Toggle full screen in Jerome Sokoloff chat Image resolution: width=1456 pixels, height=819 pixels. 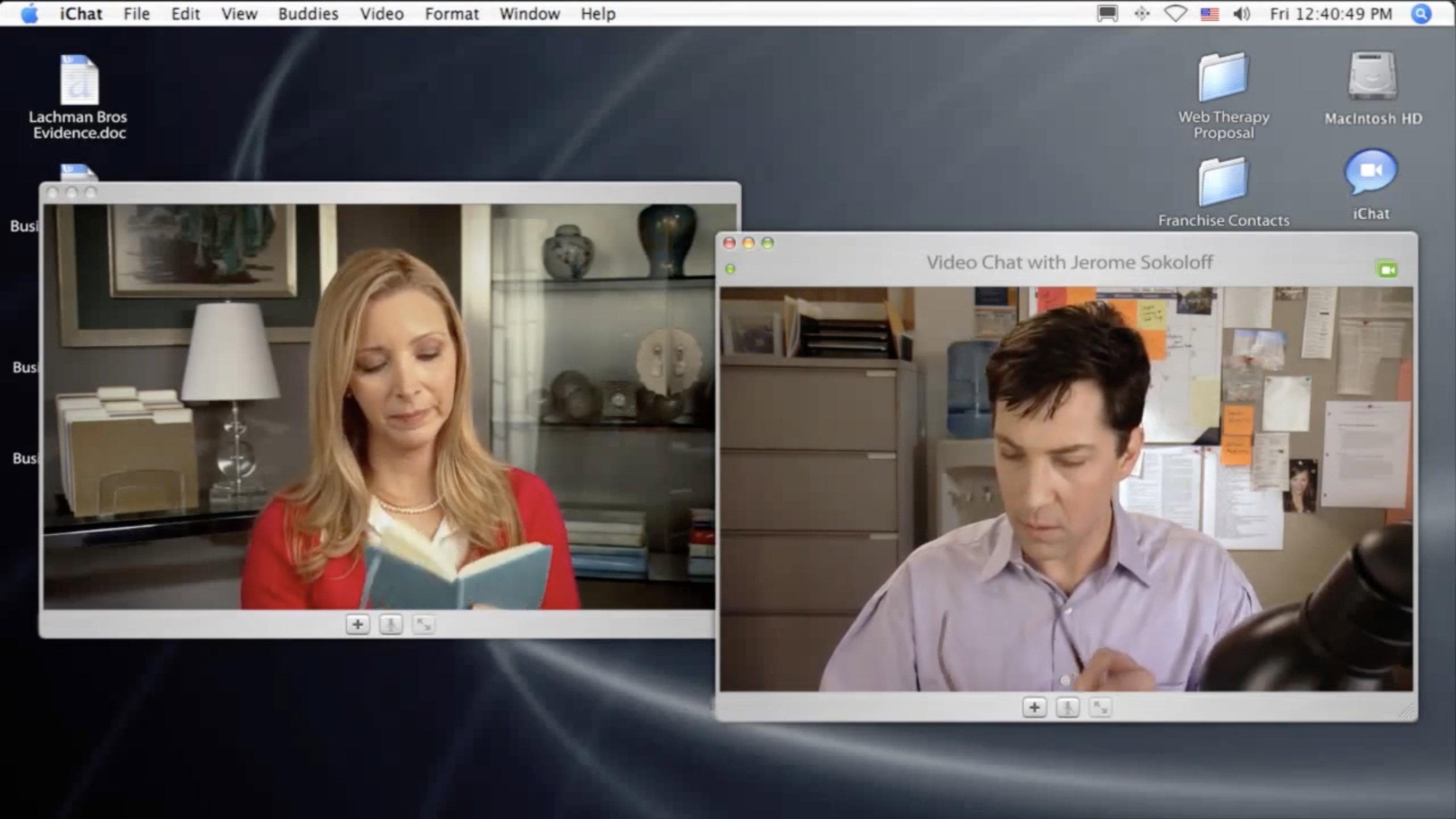[1101, 707]
